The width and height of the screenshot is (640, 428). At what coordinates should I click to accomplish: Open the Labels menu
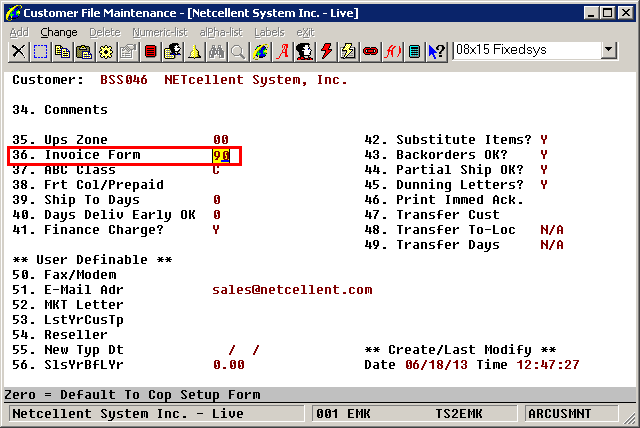pyautogui.click(x=269, y=32)
